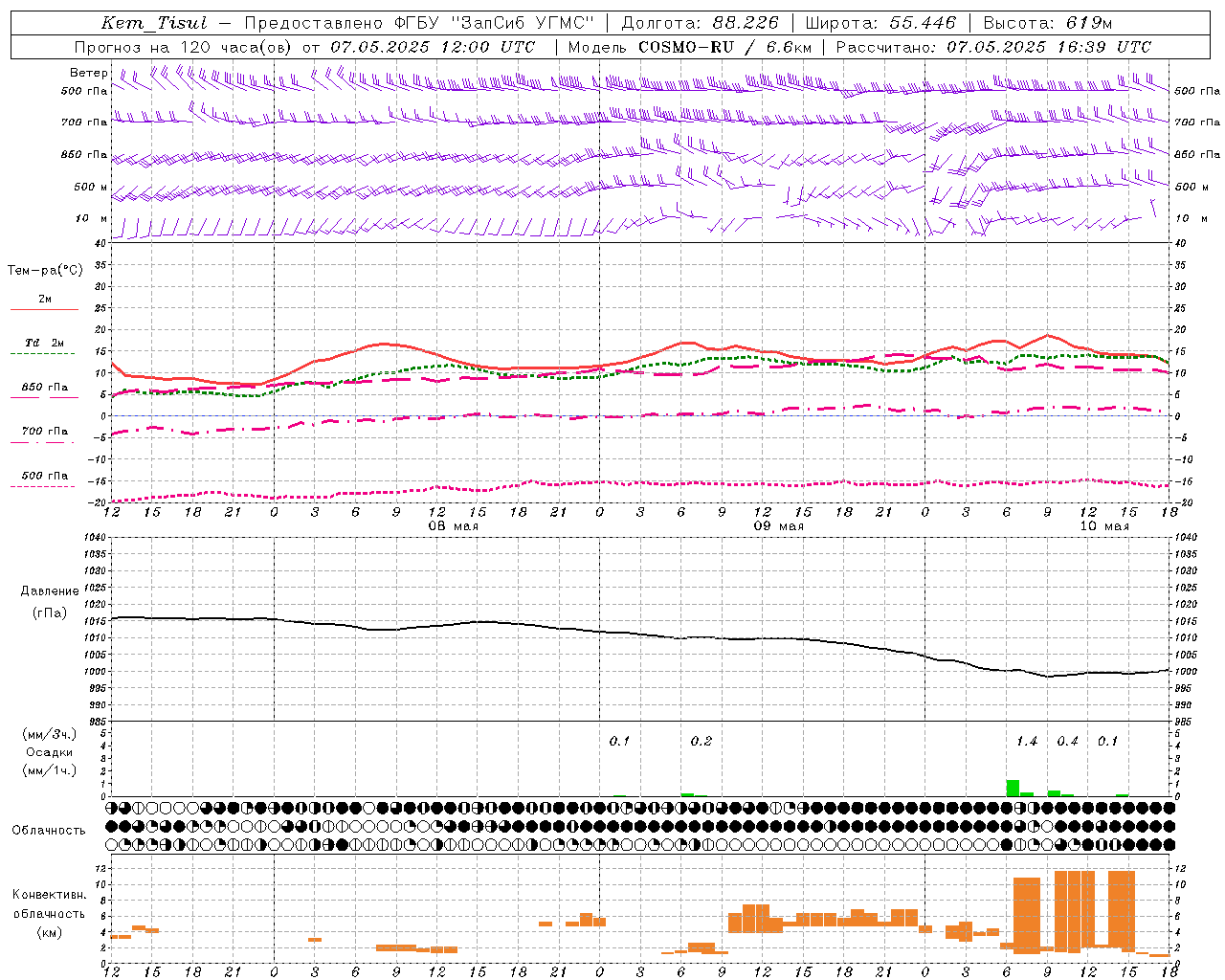This screenshot has width=1225, height=980.
Task: Click the '850 гПа' temperature legend entry
Action: pyautogui.click(x=45, y=388)
